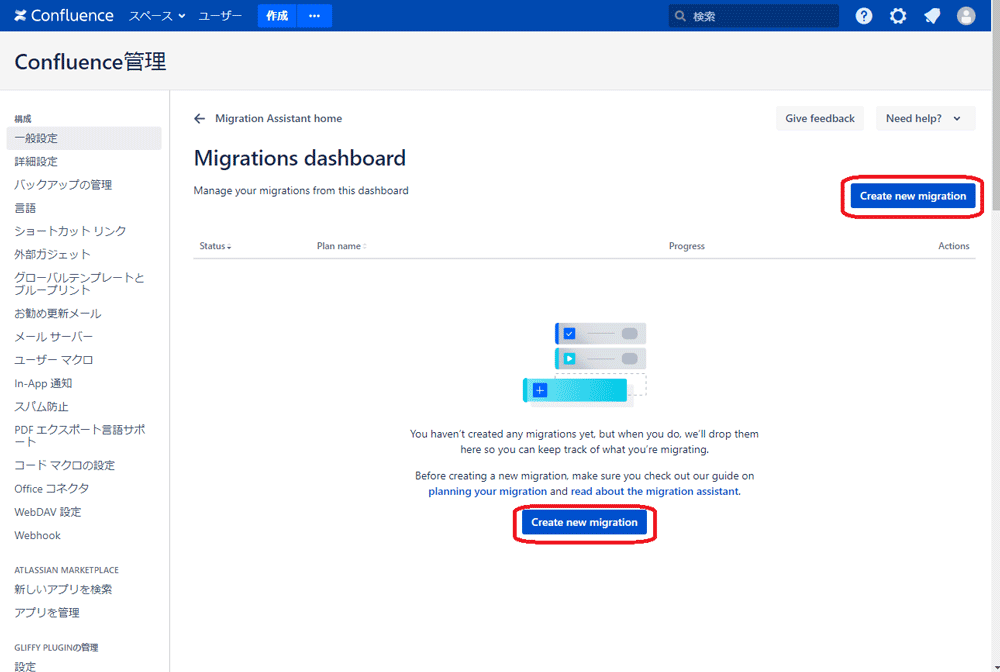The height and width of the screenshot is (672, 1000).
Task: Open the ユーザー menu in the header
Action: pyautogui.click(x=220, y=16)
